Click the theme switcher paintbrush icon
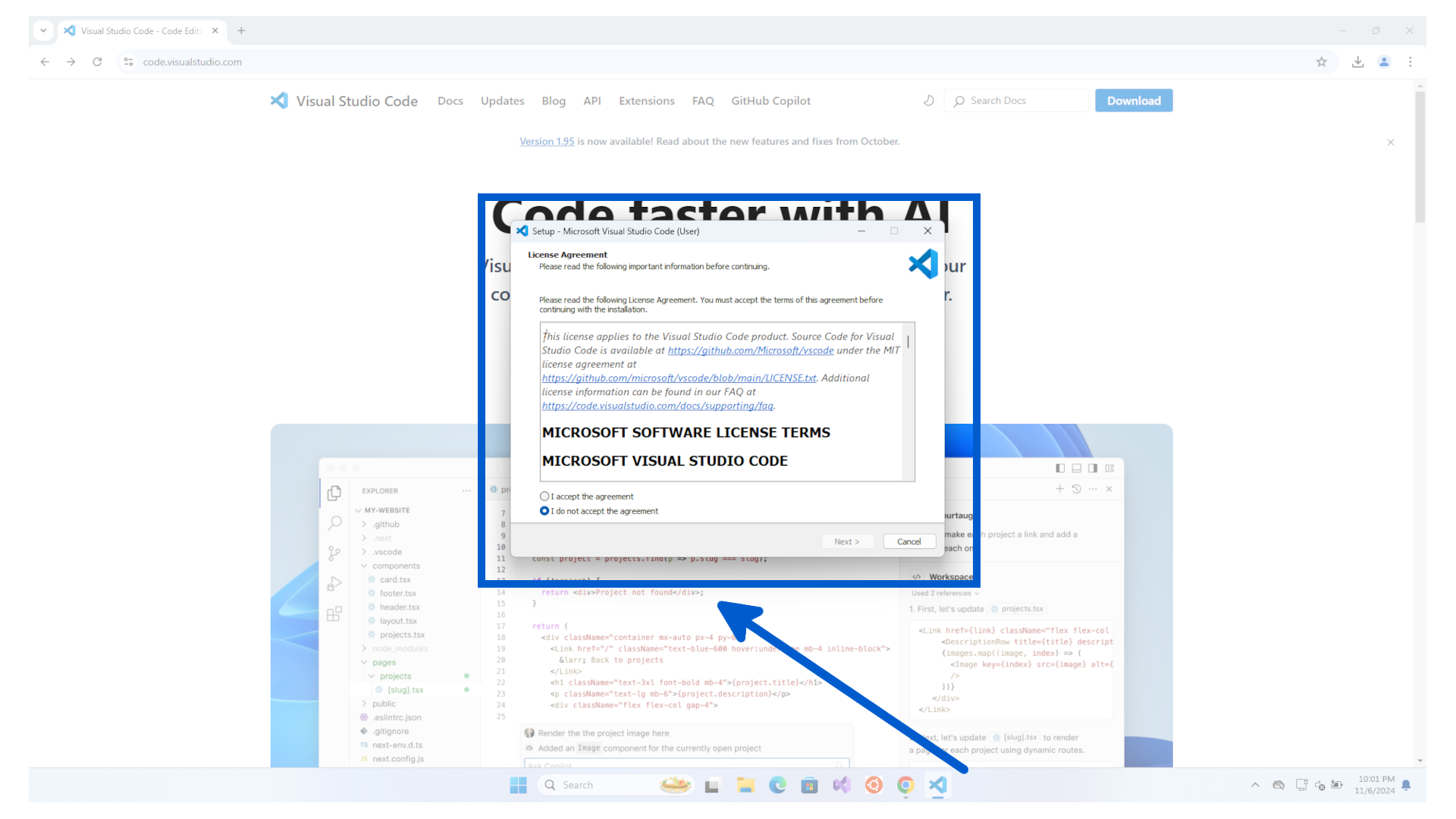 point(928,100)
